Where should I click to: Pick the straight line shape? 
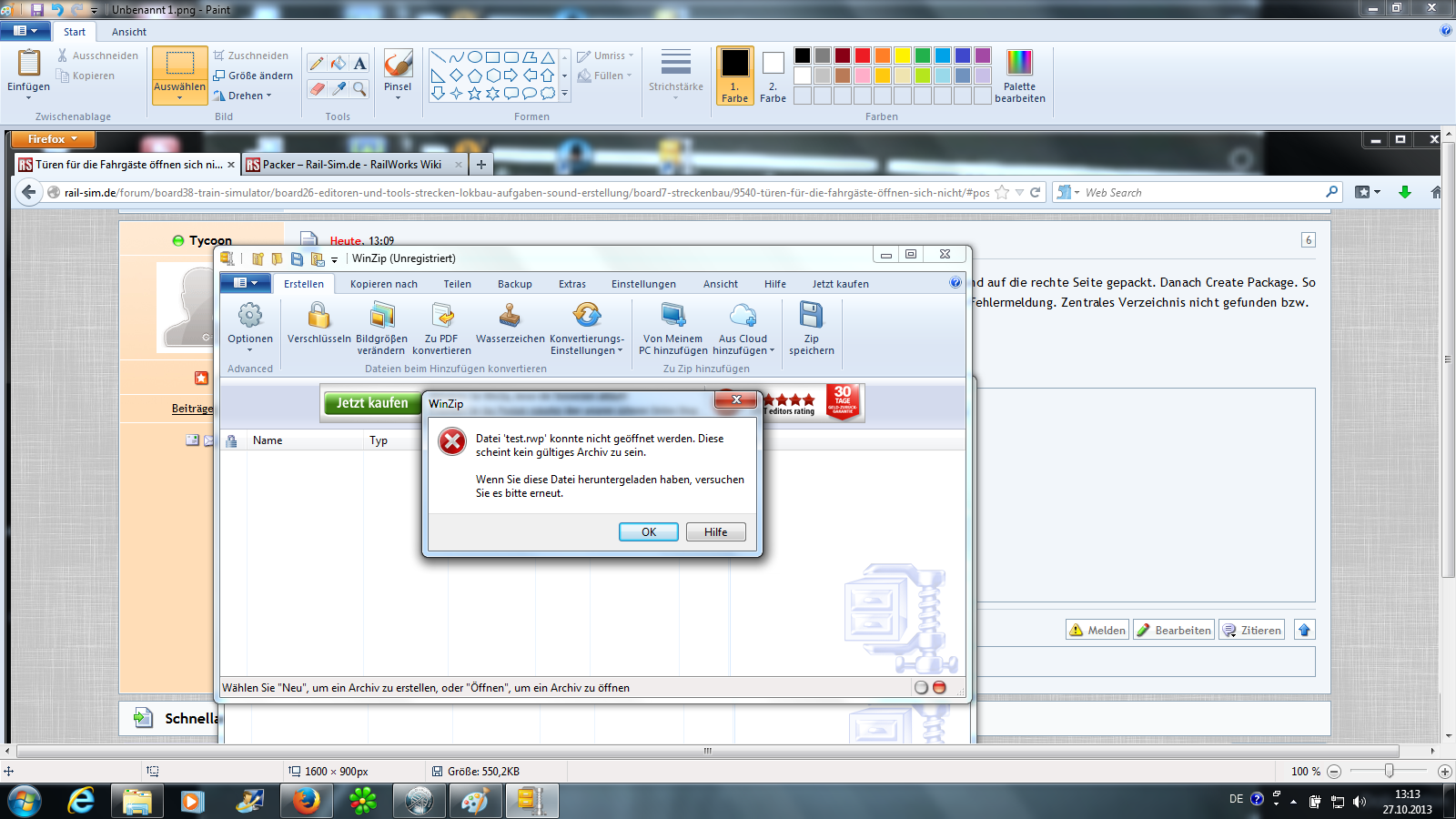pos(438,57)
